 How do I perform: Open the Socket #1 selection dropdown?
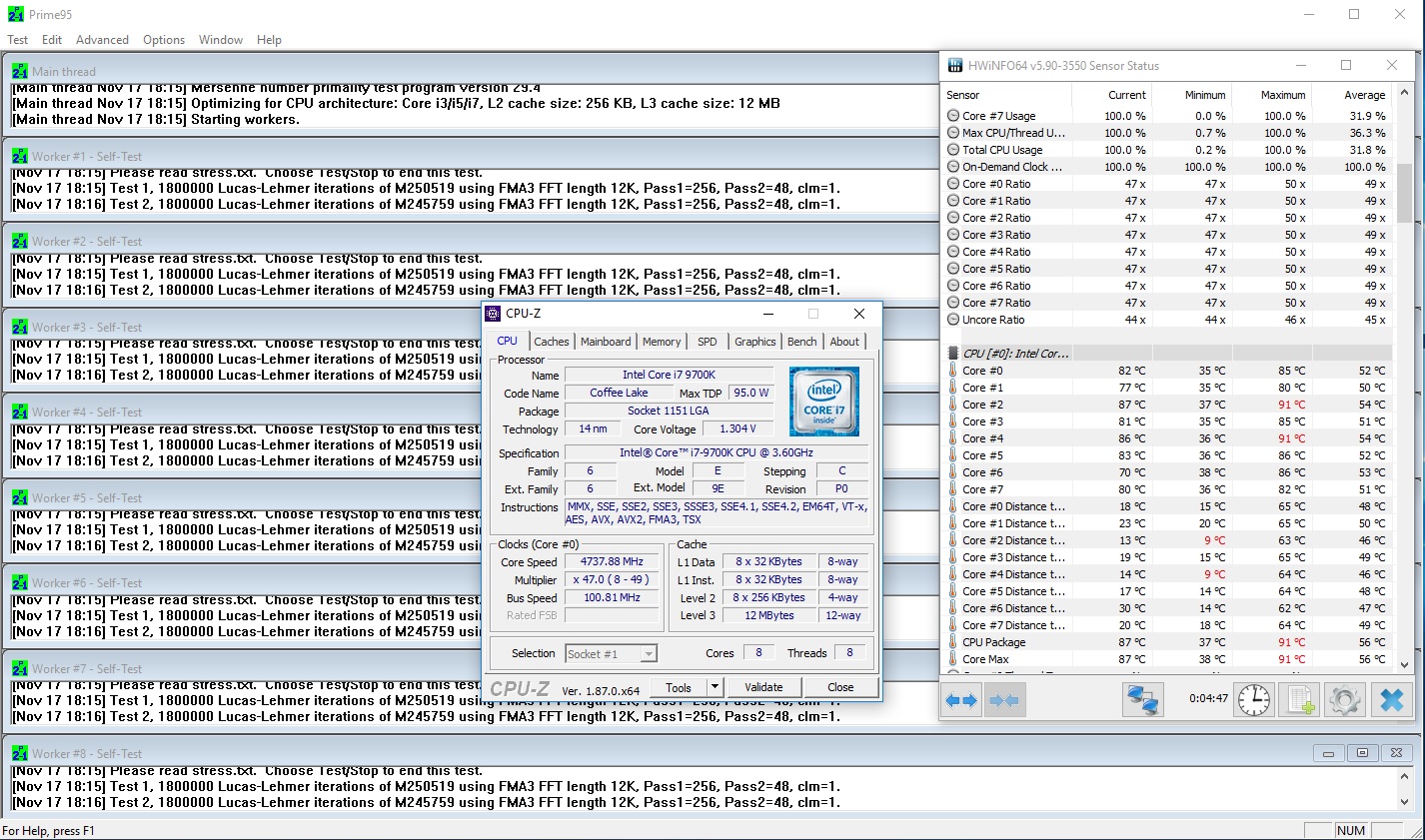(x=649, y=654)
